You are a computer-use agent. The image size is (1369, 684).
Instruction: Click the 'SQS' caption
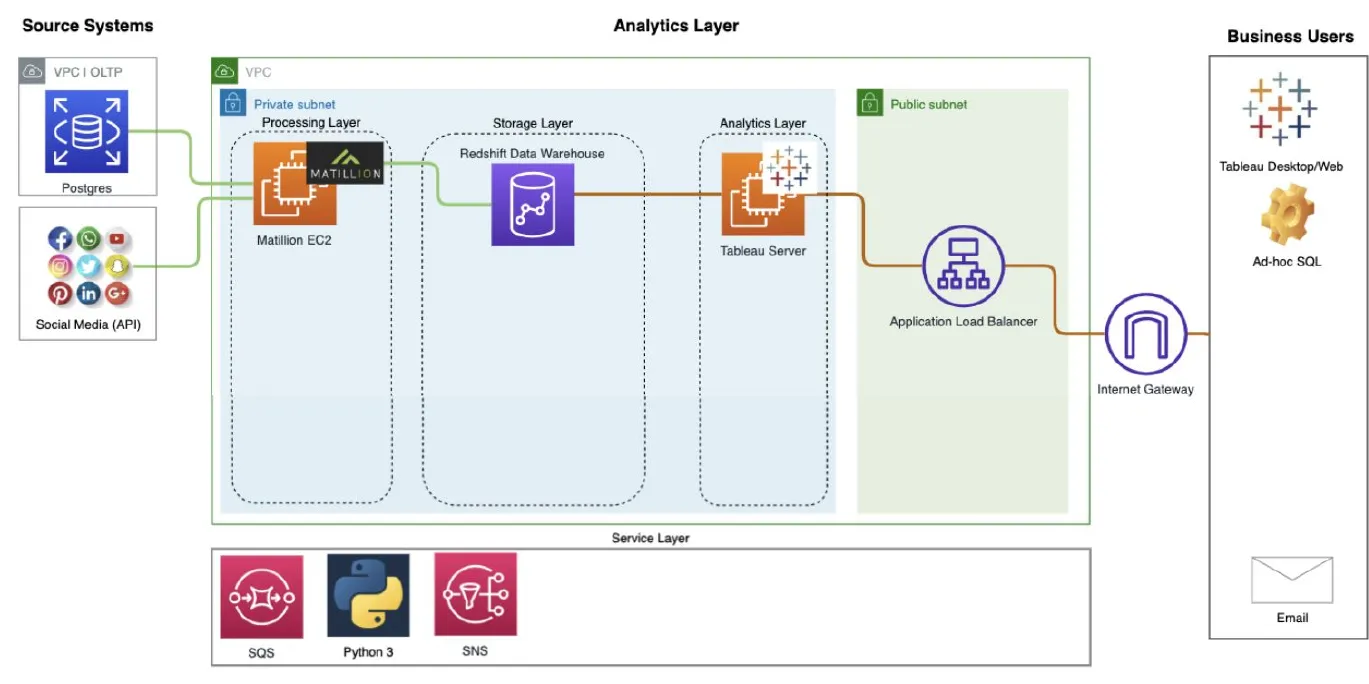point(261,653)
